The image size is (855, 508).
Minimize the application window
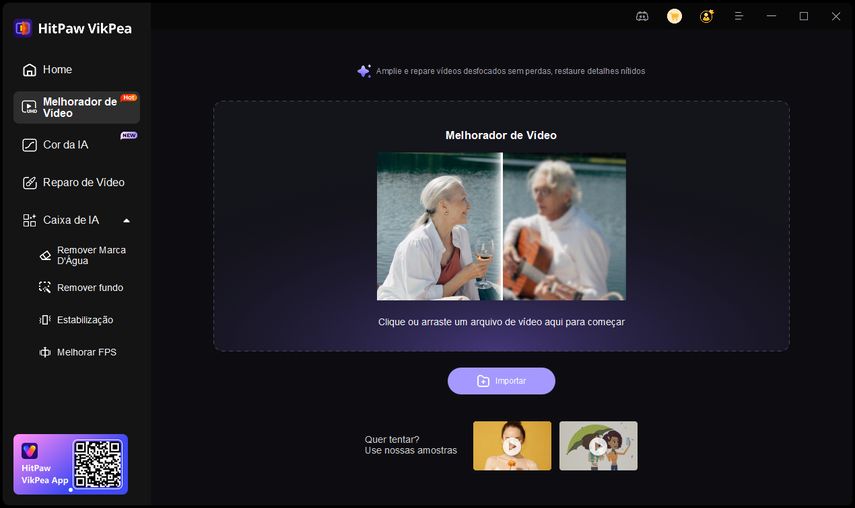coord(771,16)
